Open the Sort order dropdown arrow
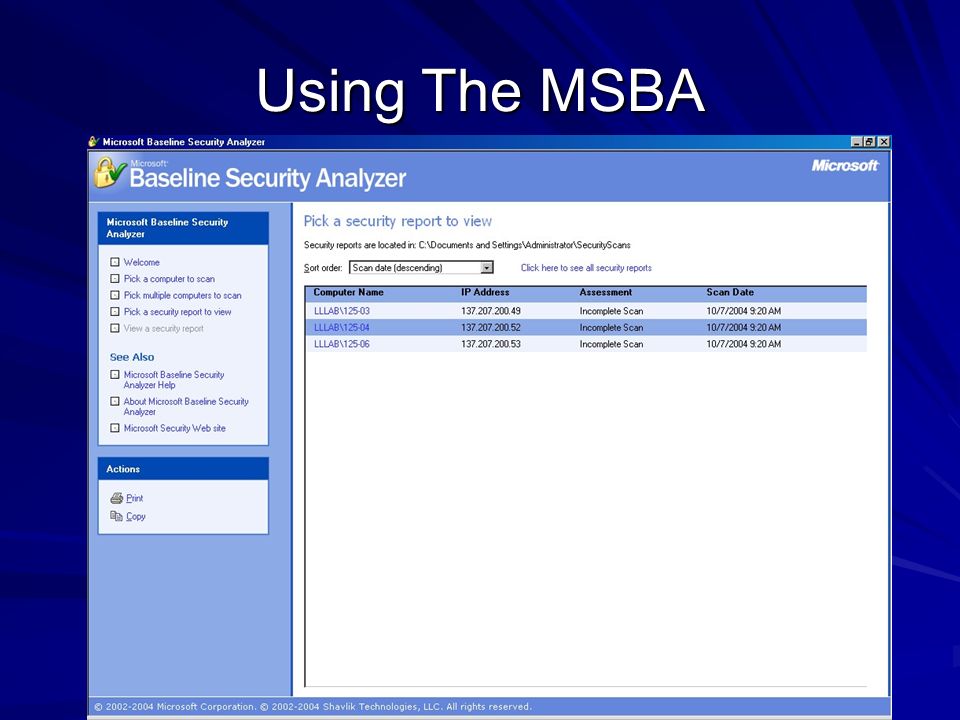 (x=486, y=268)
